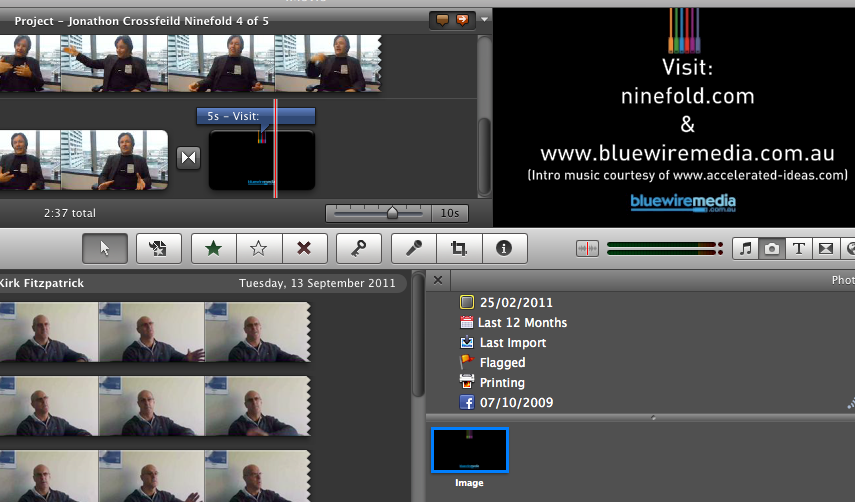
Task: Click the '2:37 total' duration text
Action: (x=70, y=213)
